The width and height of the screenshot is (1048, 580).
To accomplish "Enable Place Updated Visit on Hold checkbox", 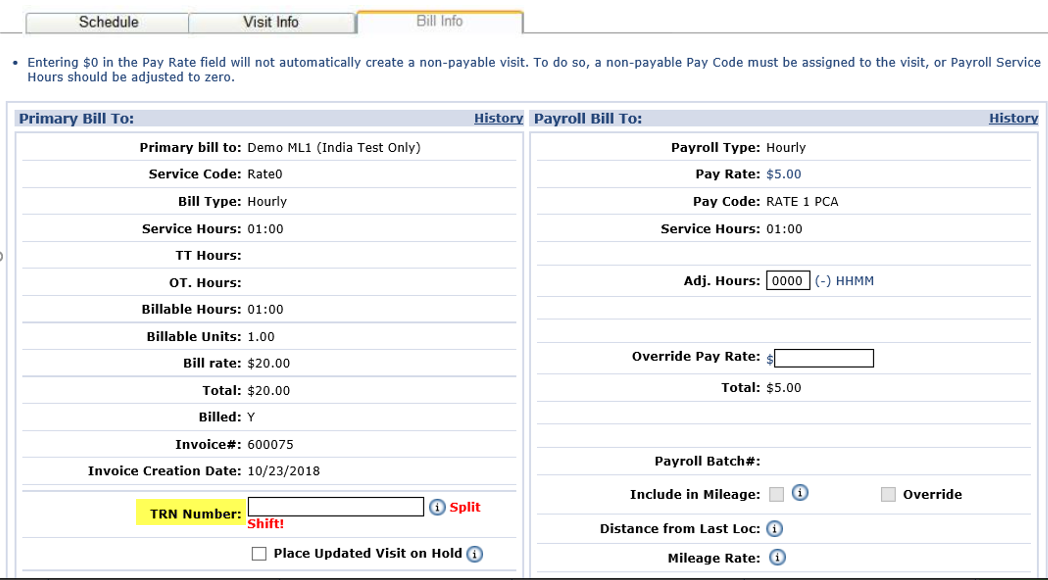I will pos(259,554).
